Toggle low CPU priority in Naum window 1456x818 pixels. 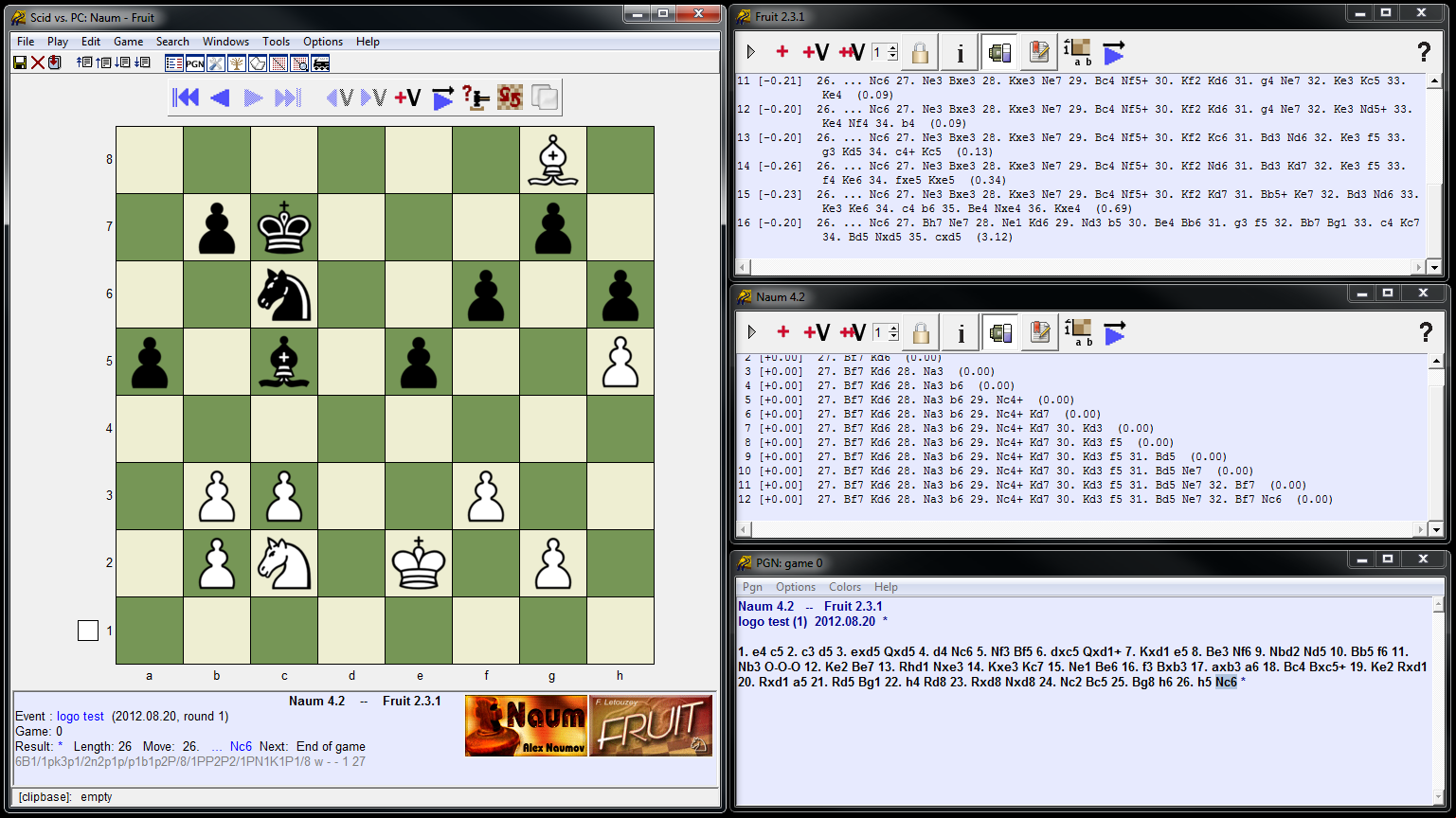click(x=1000, y=332)
